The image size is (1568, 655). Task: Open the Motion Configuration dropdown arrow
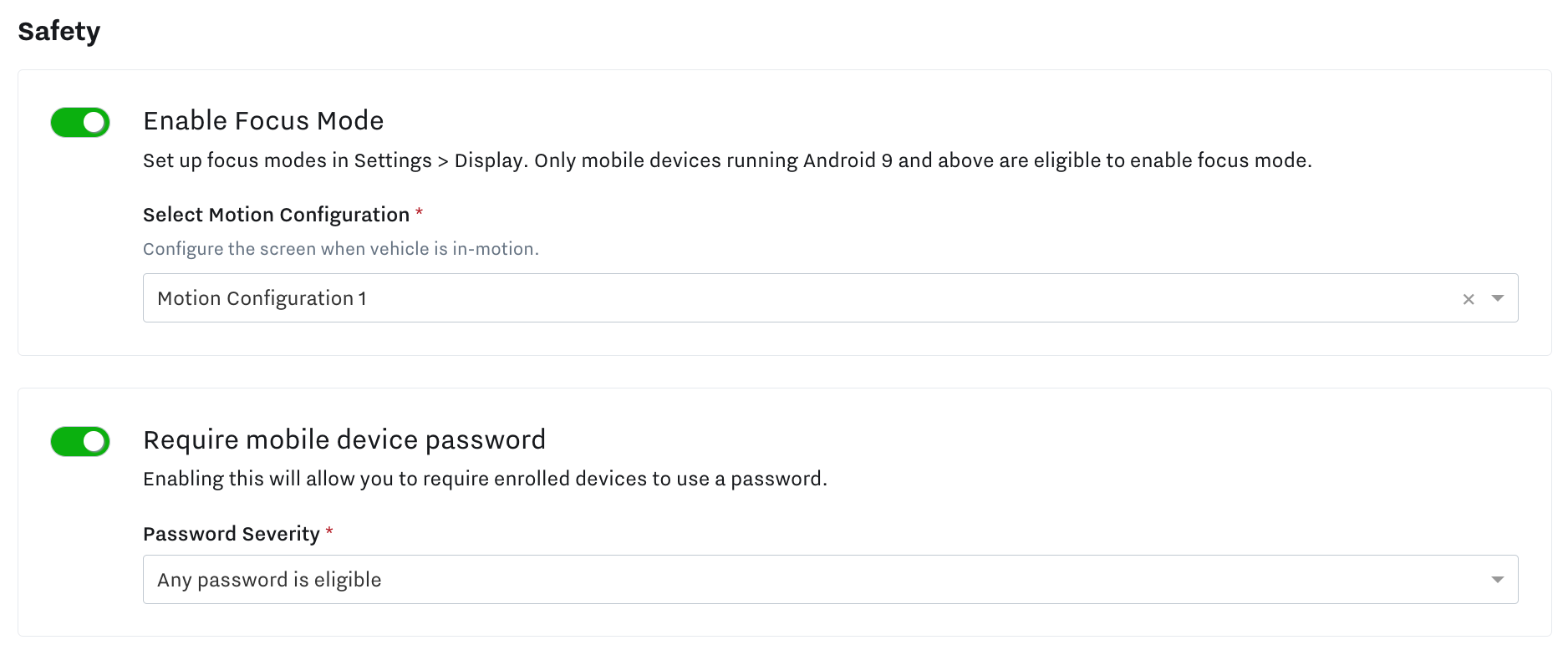coord(1497,298)
